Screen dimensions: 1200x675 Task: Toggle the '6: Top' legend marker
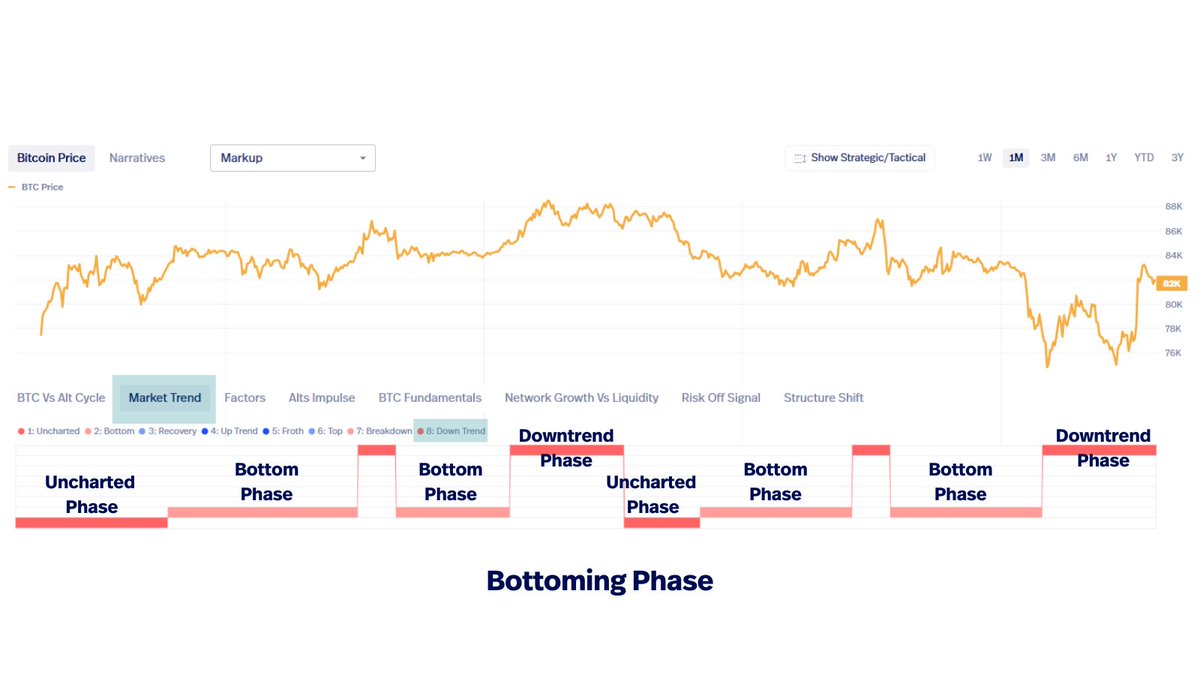pyautogui.click(x=311, y=431)
